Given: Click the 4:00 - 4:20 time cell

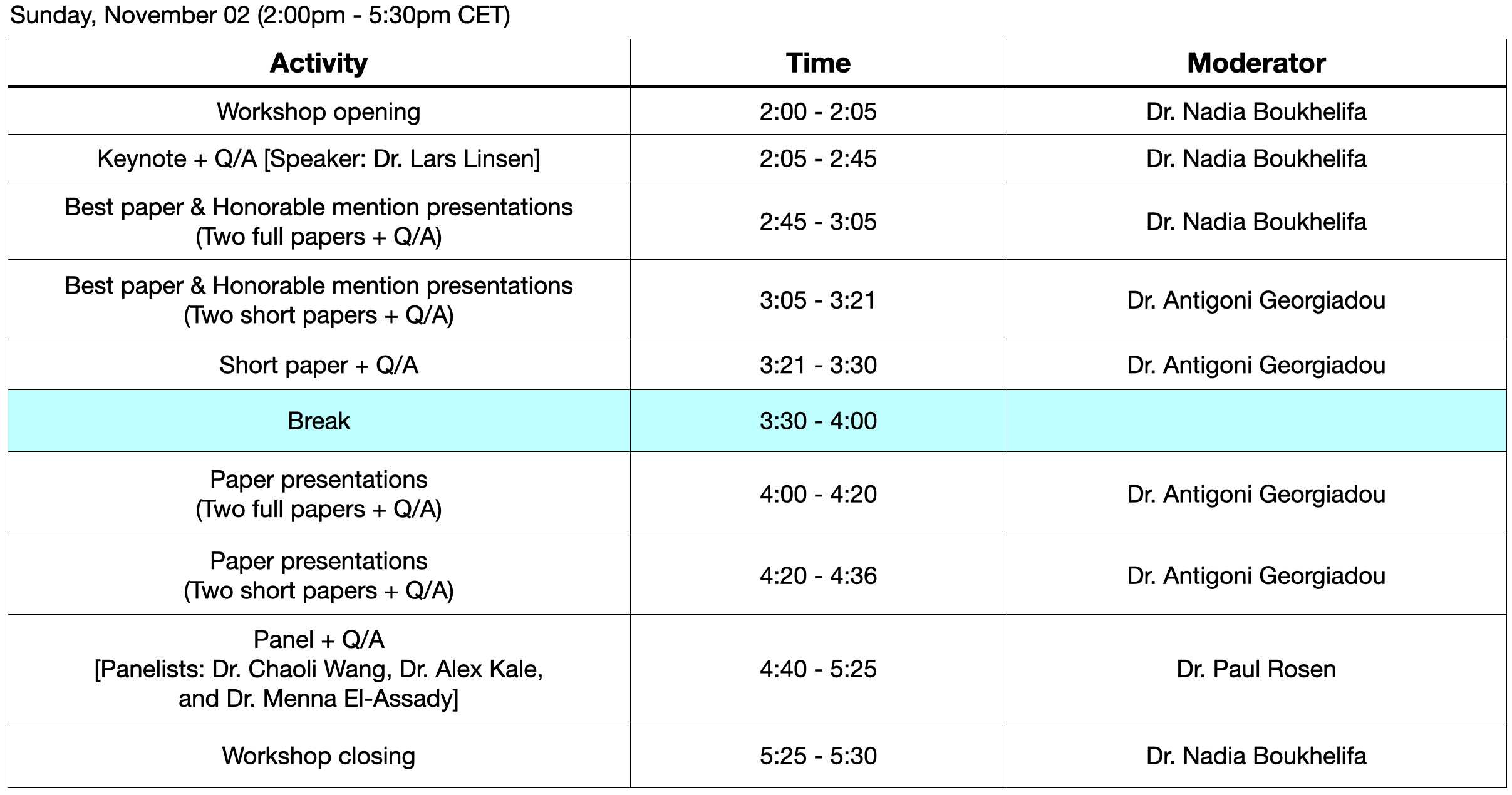Looking at the screenshot, I should coord(818,495).
